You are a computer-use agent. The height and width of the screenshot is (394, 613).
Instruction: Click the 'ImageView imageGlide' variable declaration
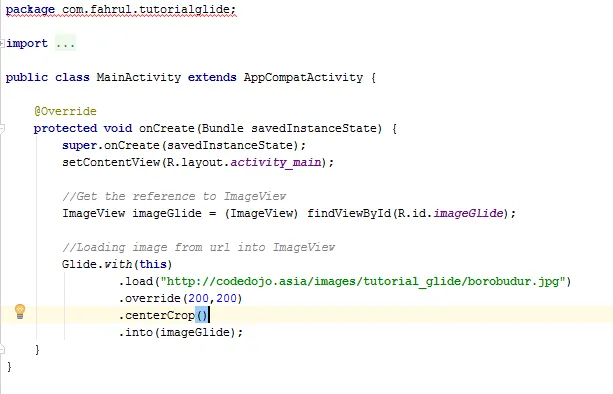132,213
